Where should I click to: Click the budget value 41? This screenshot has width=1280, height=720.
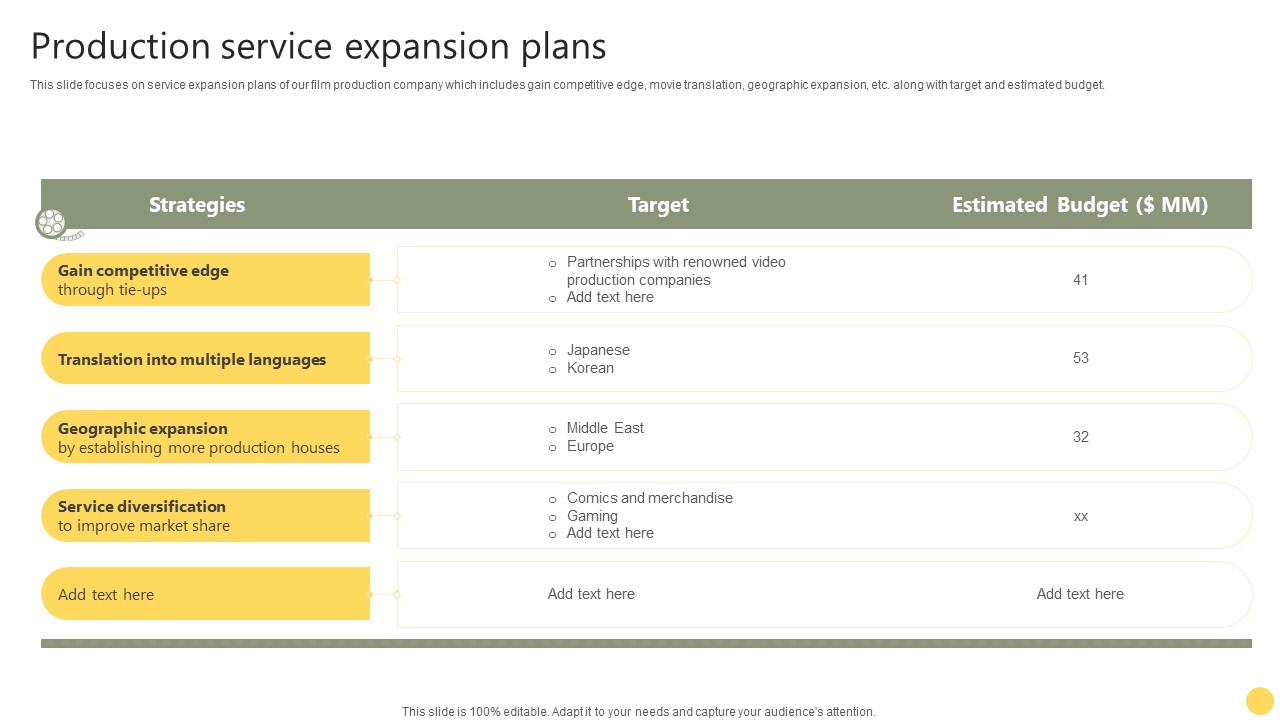click(1080, 280)
